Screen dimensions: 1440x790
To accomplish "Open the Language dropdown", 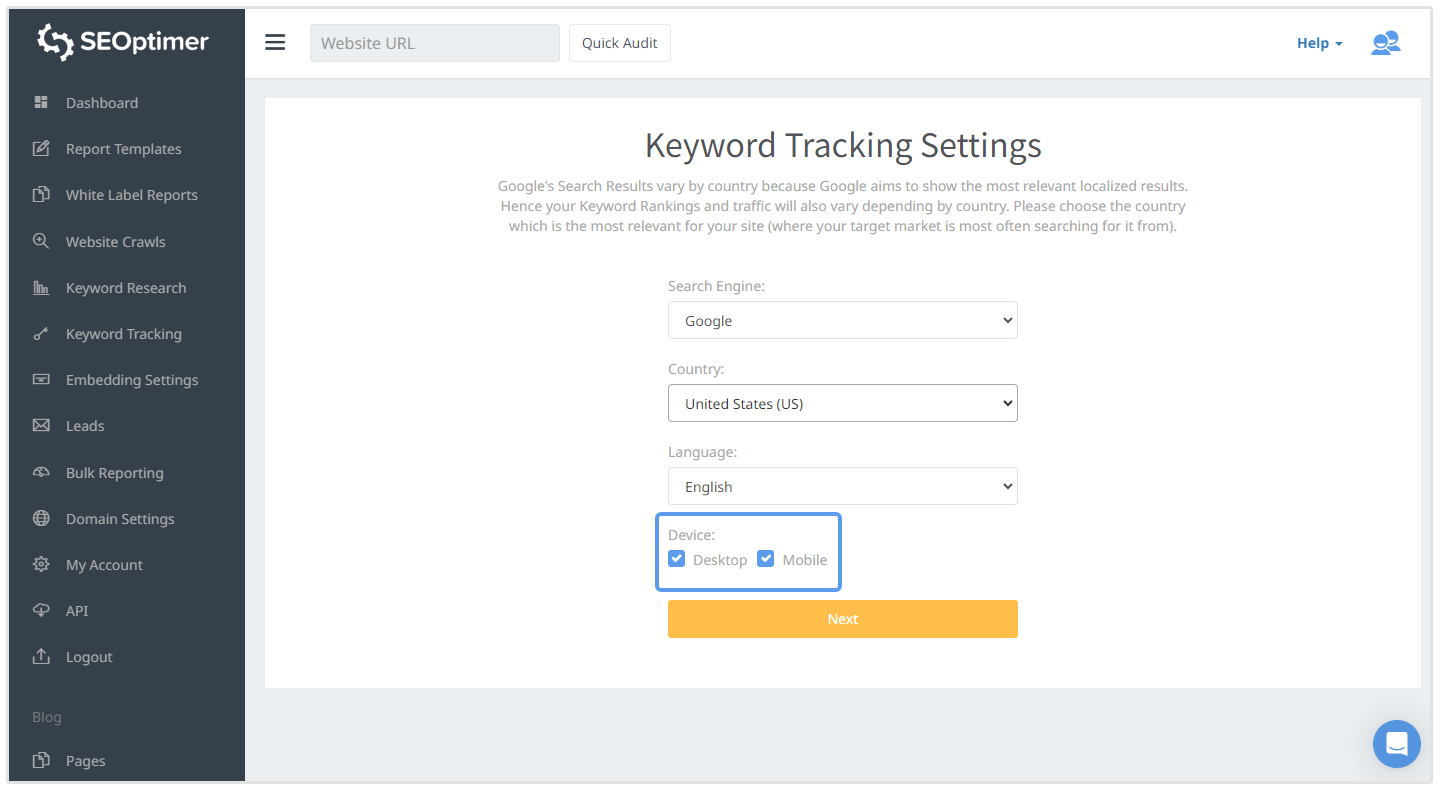I will point(842,487).
